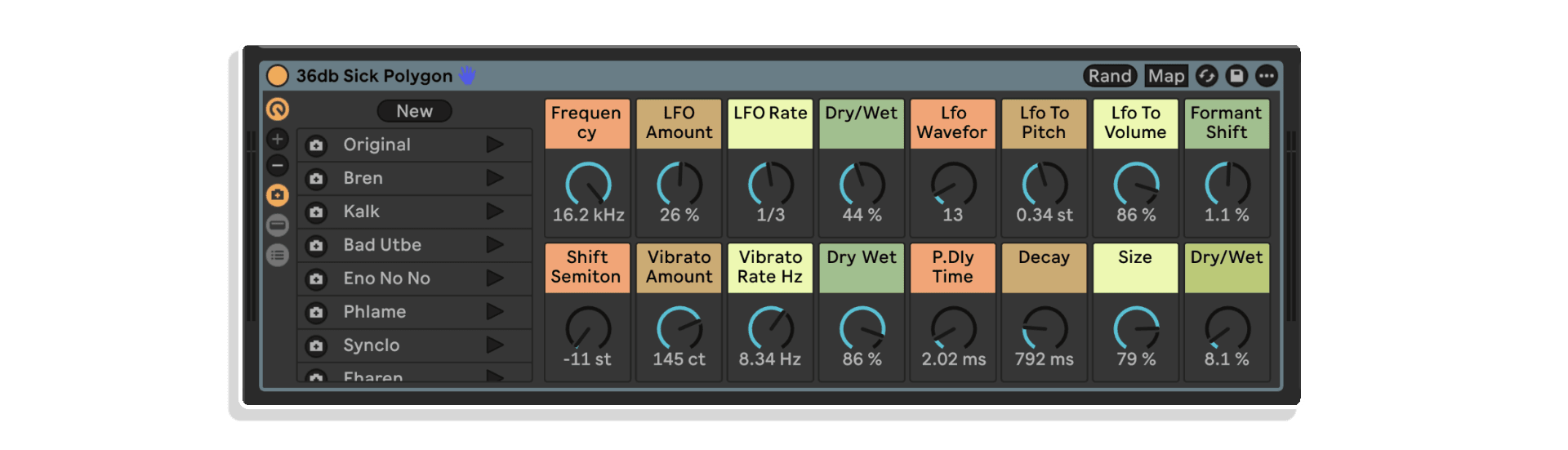Screen dimensions: 1568x450
Task: Overwrite the Kalk variation using its camera icon
Action: (x=316, y=212)
